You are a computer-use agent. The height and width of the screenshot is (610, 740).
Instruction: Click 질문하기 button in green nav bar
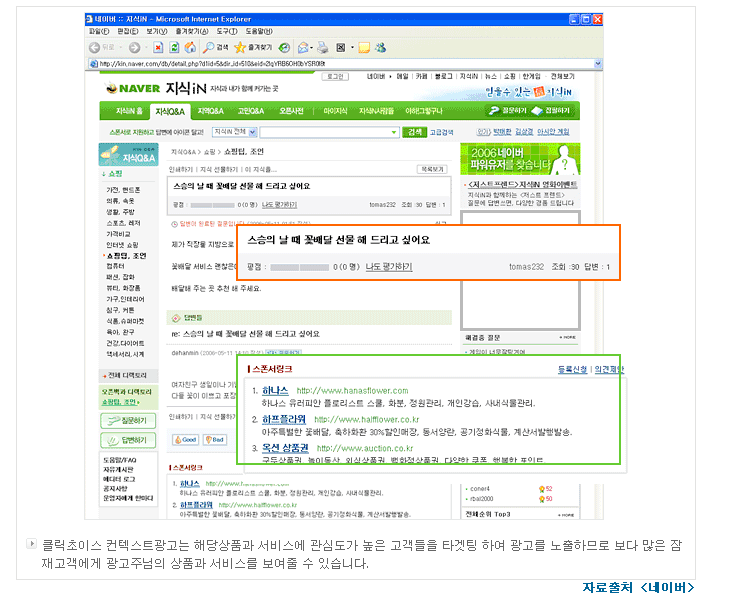point(508,110)
